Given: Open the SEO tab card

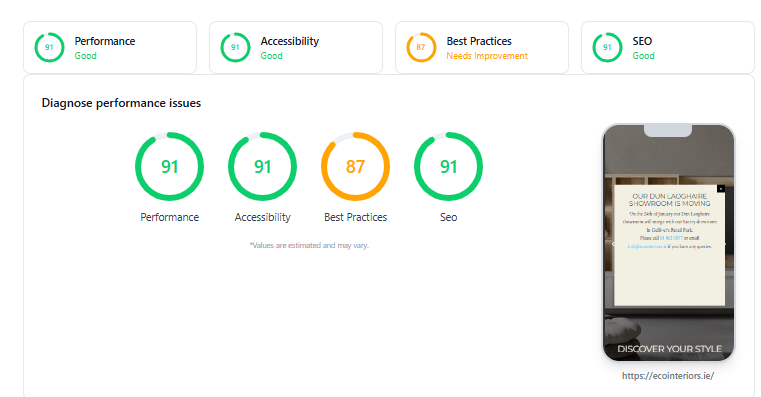Looking at the screenshot, I should point(668,48).
